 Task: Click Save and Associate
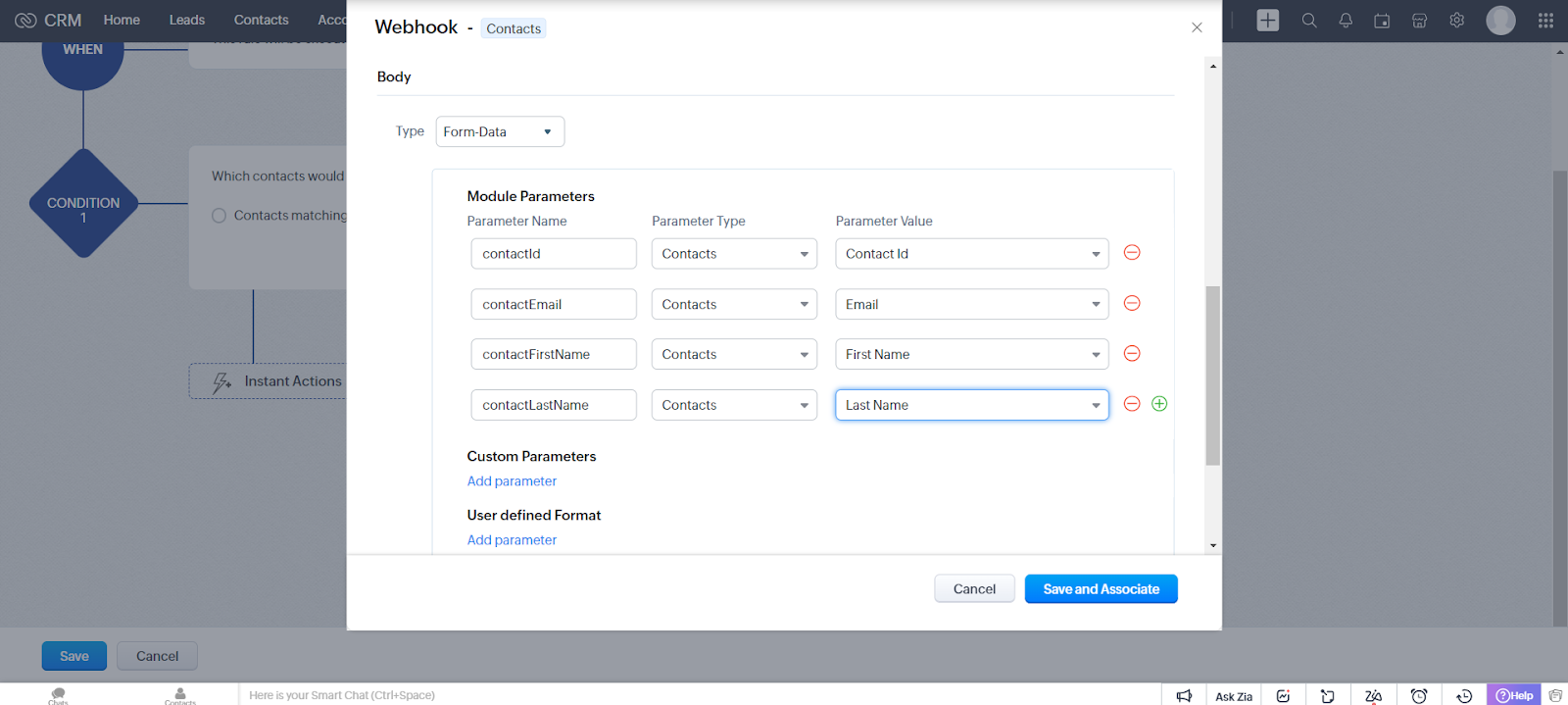point(1102,589)
